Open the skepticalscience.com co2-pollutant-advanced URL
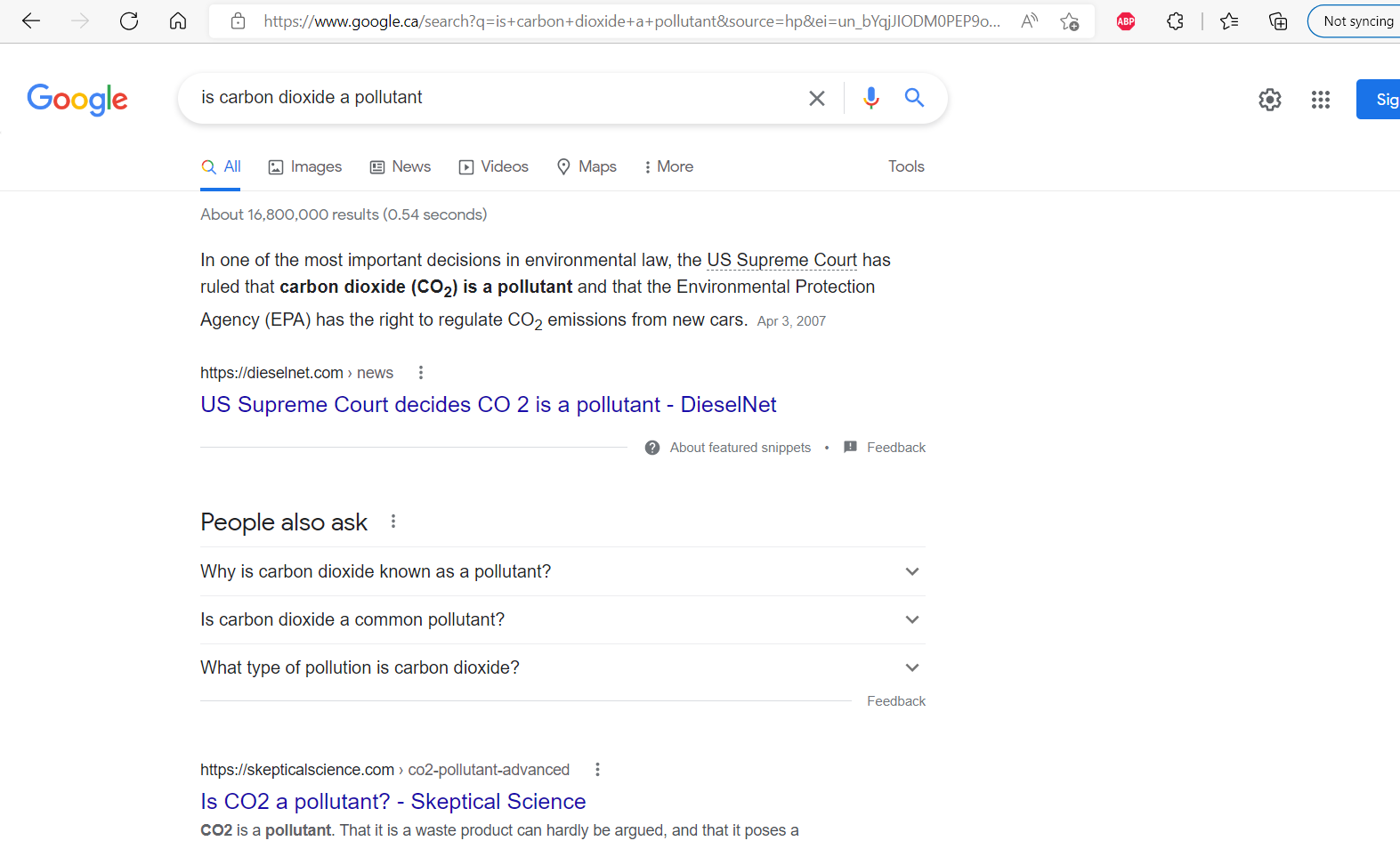This screenshot has width=1400, height=841. pyautogui.click(x=384, y=770)
